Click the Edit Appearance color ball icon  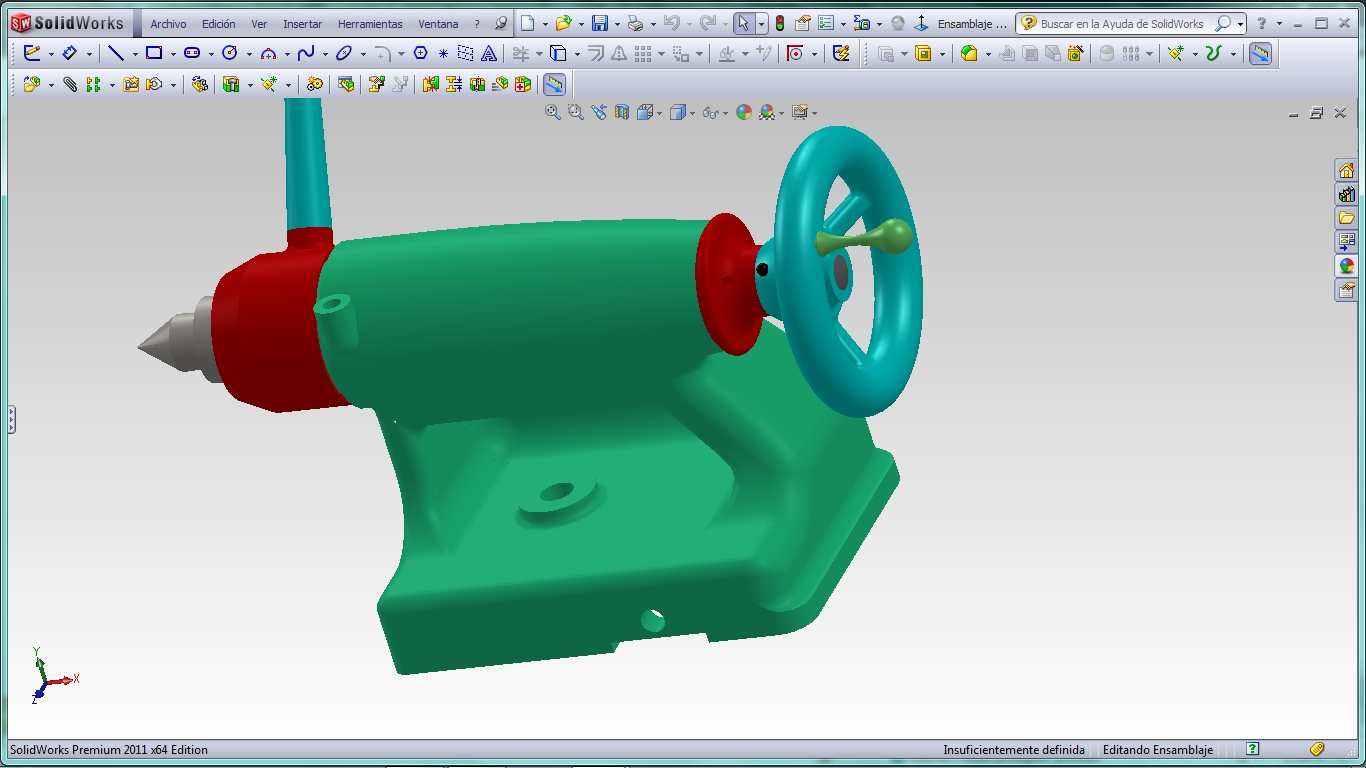744,113
